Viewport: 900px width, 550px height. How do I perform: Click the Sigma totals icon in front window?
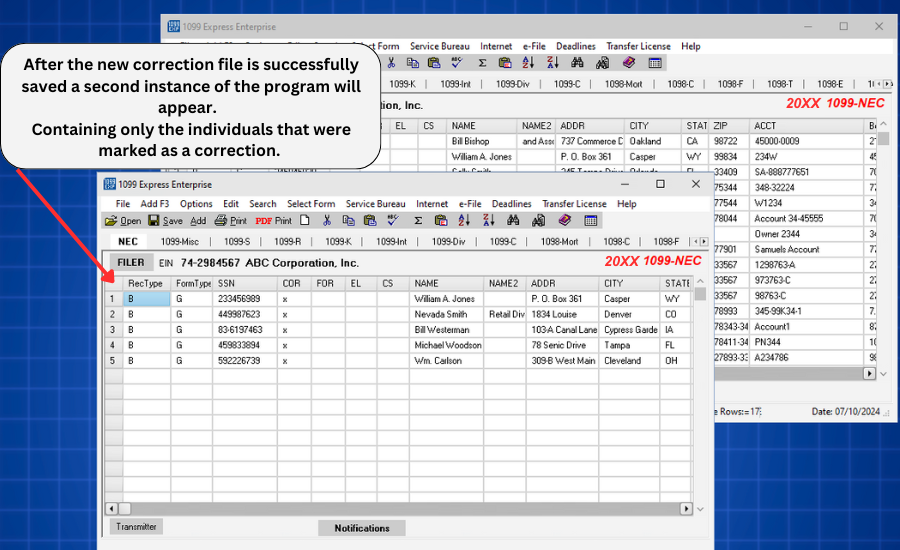pos(418,221)
